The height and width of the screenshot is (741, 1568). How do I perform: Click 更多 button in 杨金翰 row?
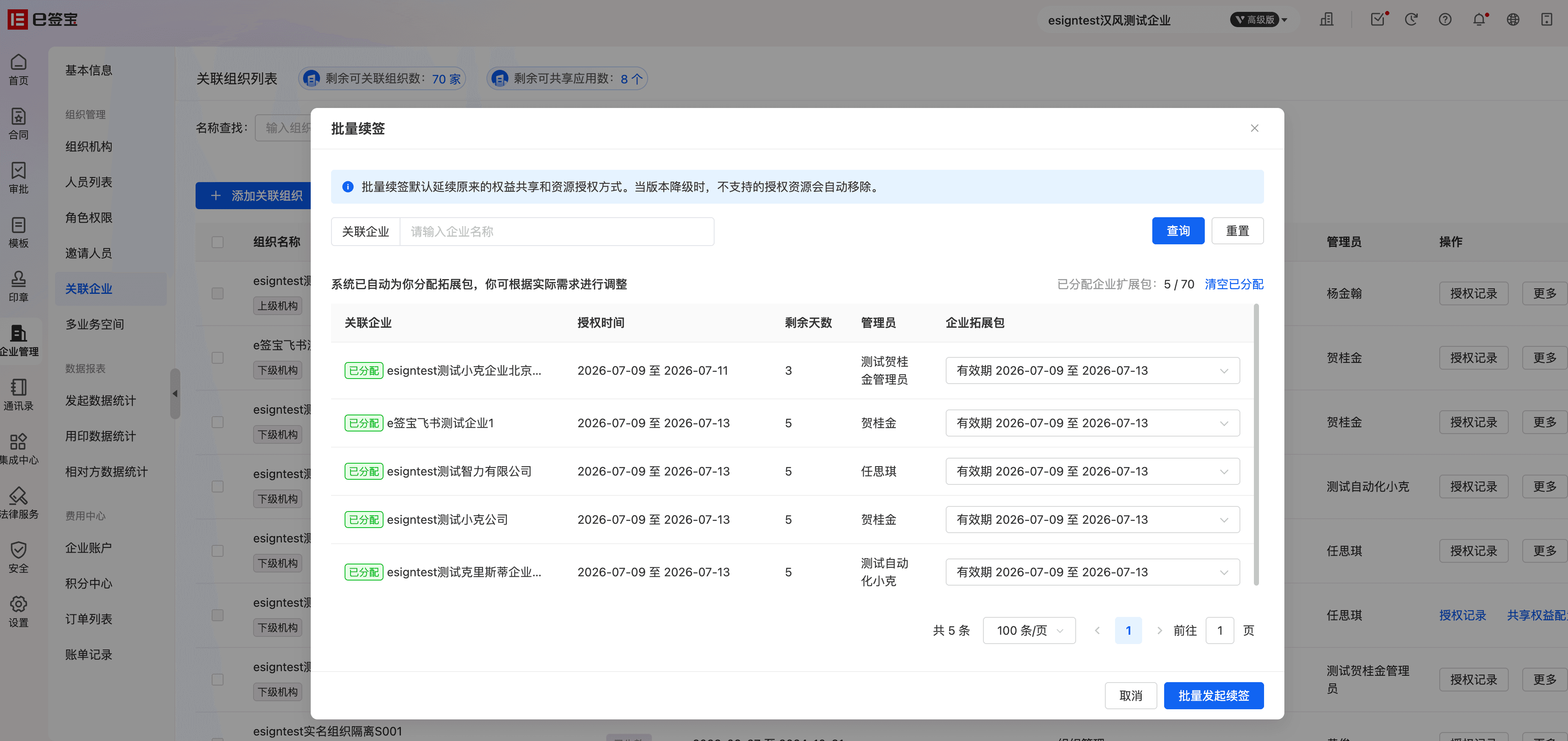(1544, 293)
